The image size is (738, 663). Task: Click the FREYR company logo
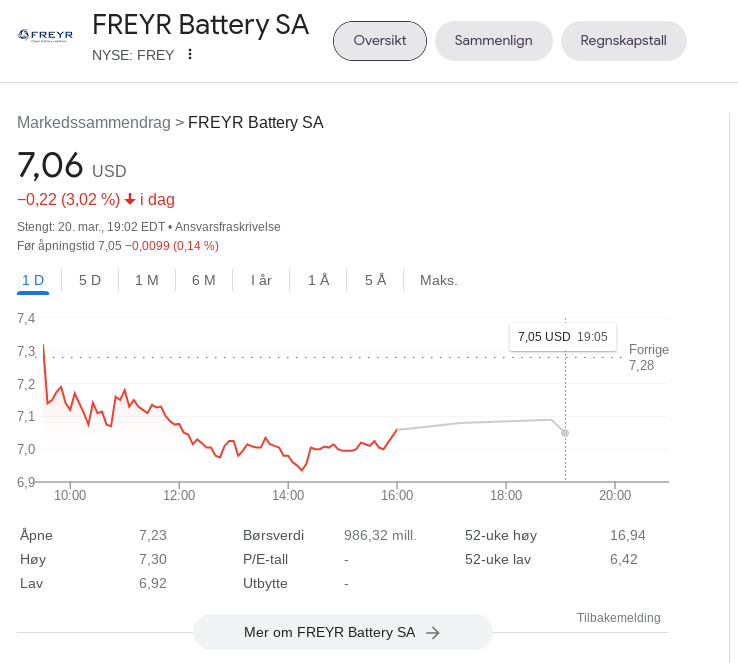coord(45,36)
